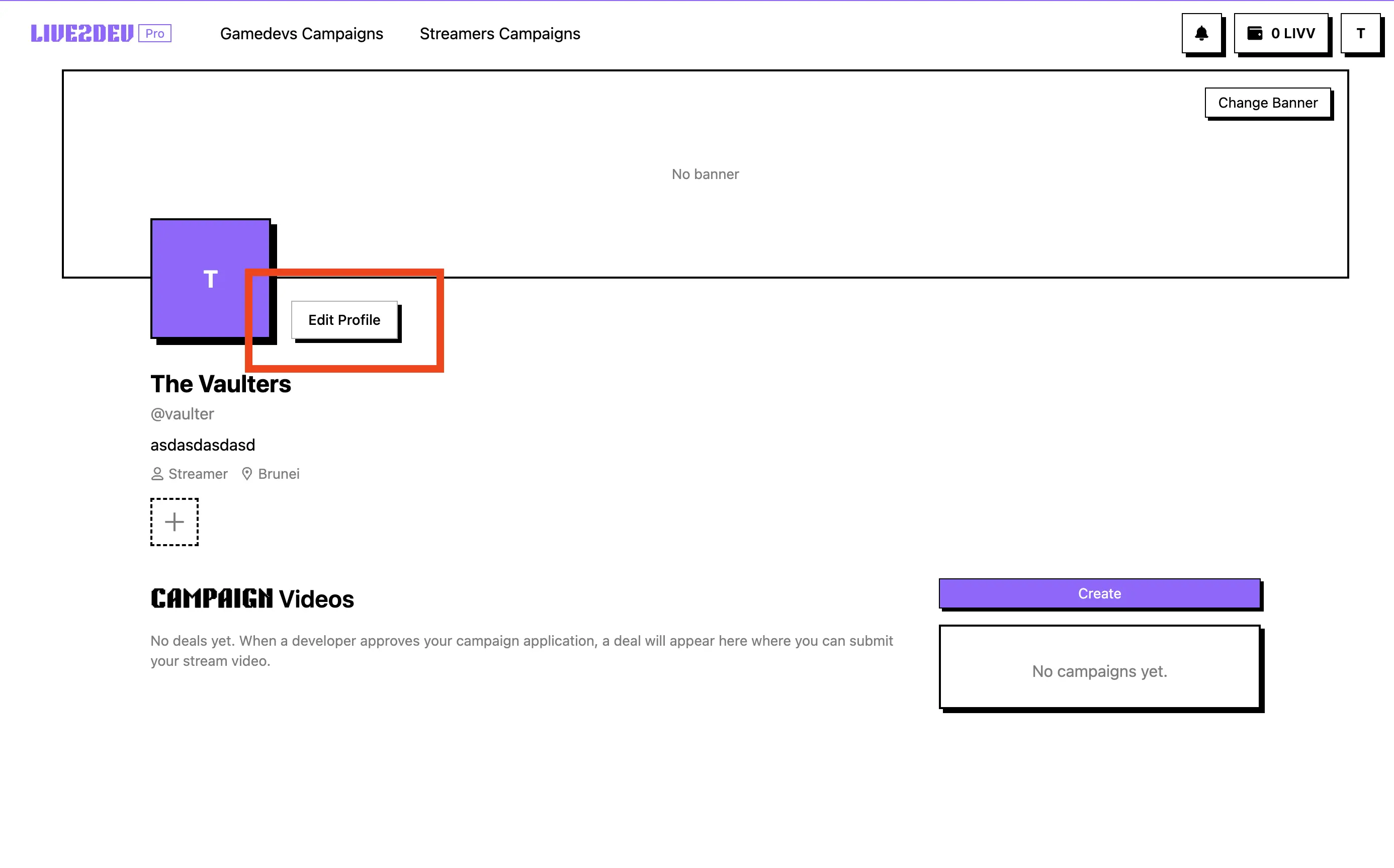
Task: Click the 'No deals yet' description text
Action: (521, 651)
